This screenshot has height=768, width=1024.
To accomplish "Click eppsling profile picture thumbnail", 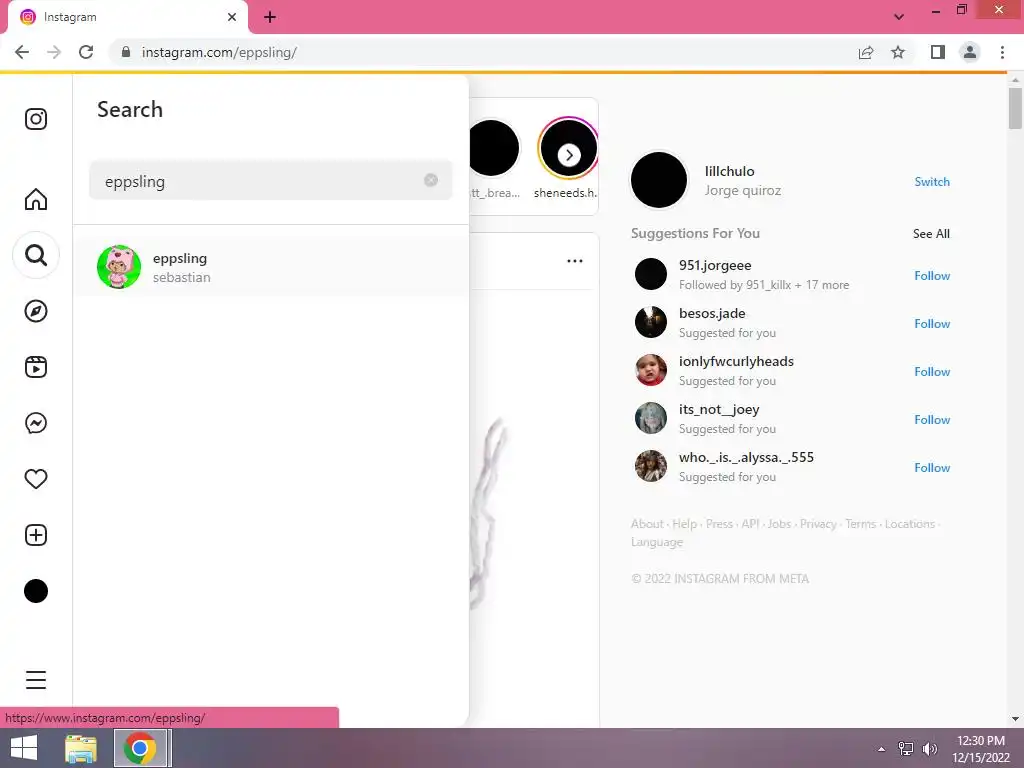I will [x=119, y=267].
